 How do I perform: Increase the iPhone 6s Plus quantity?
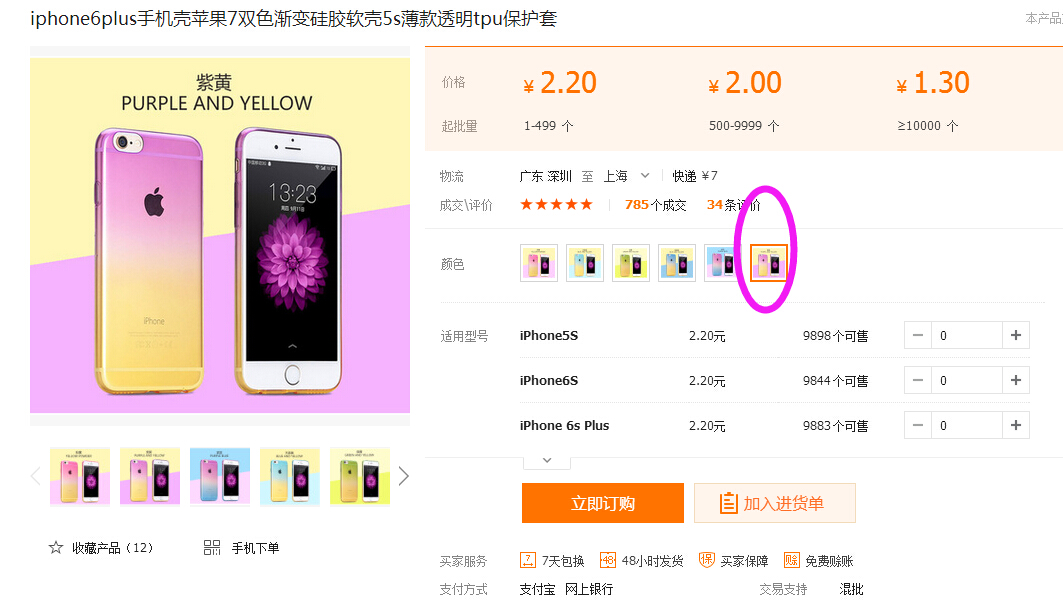[1016, 425]
